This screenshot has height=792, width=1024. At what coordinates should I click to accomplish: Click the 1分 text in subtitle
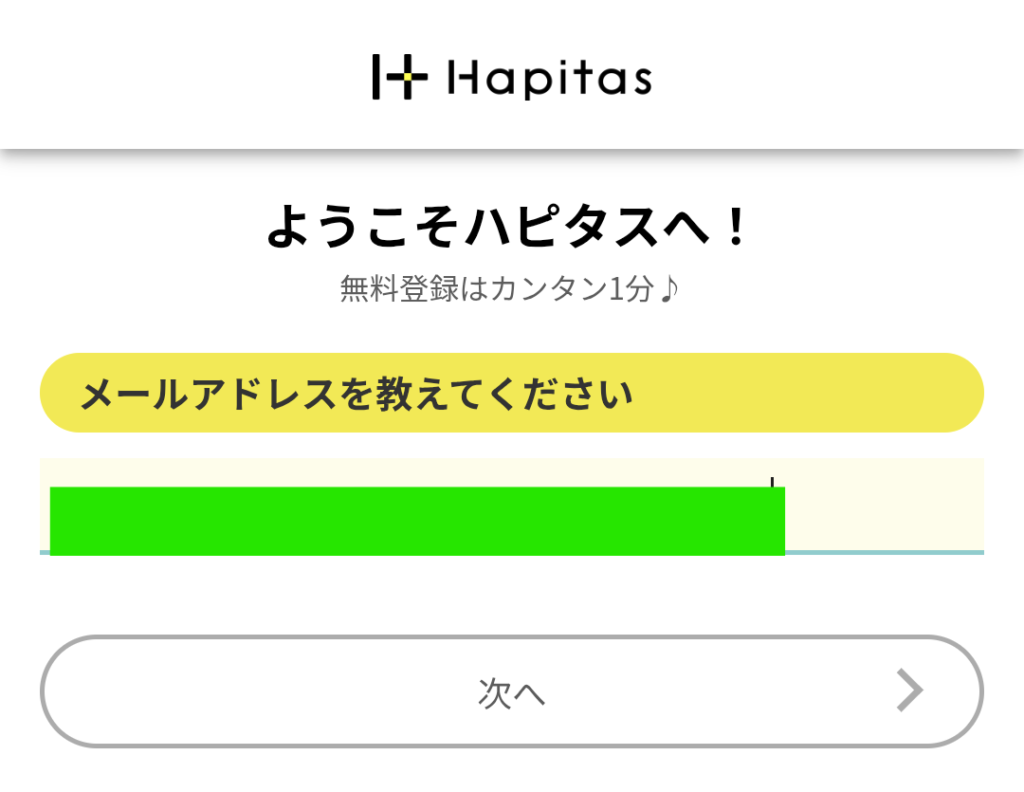tap(630, 290)
